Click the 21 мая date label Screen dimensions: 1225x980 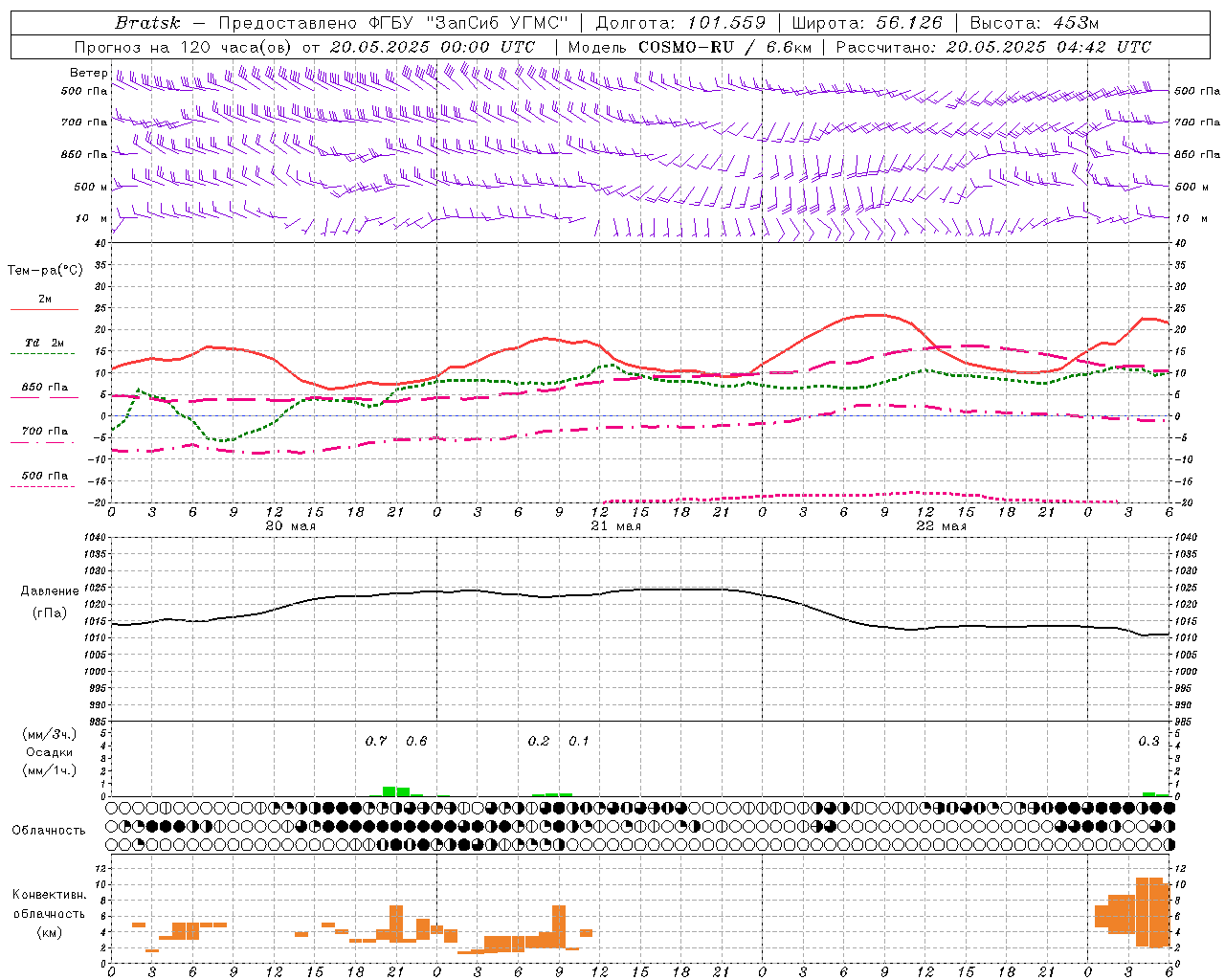coord(615,526)
